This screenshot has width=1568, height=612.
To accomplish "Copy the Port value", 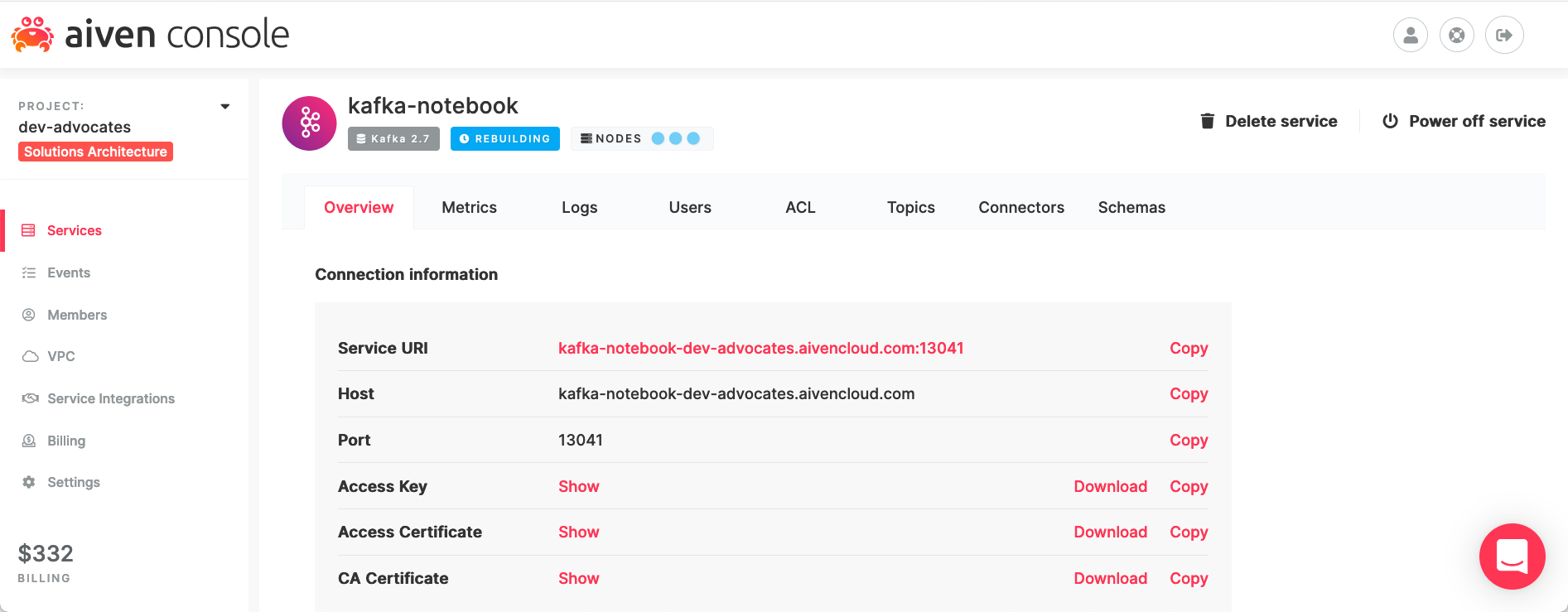I will (x=1189, y=440).
